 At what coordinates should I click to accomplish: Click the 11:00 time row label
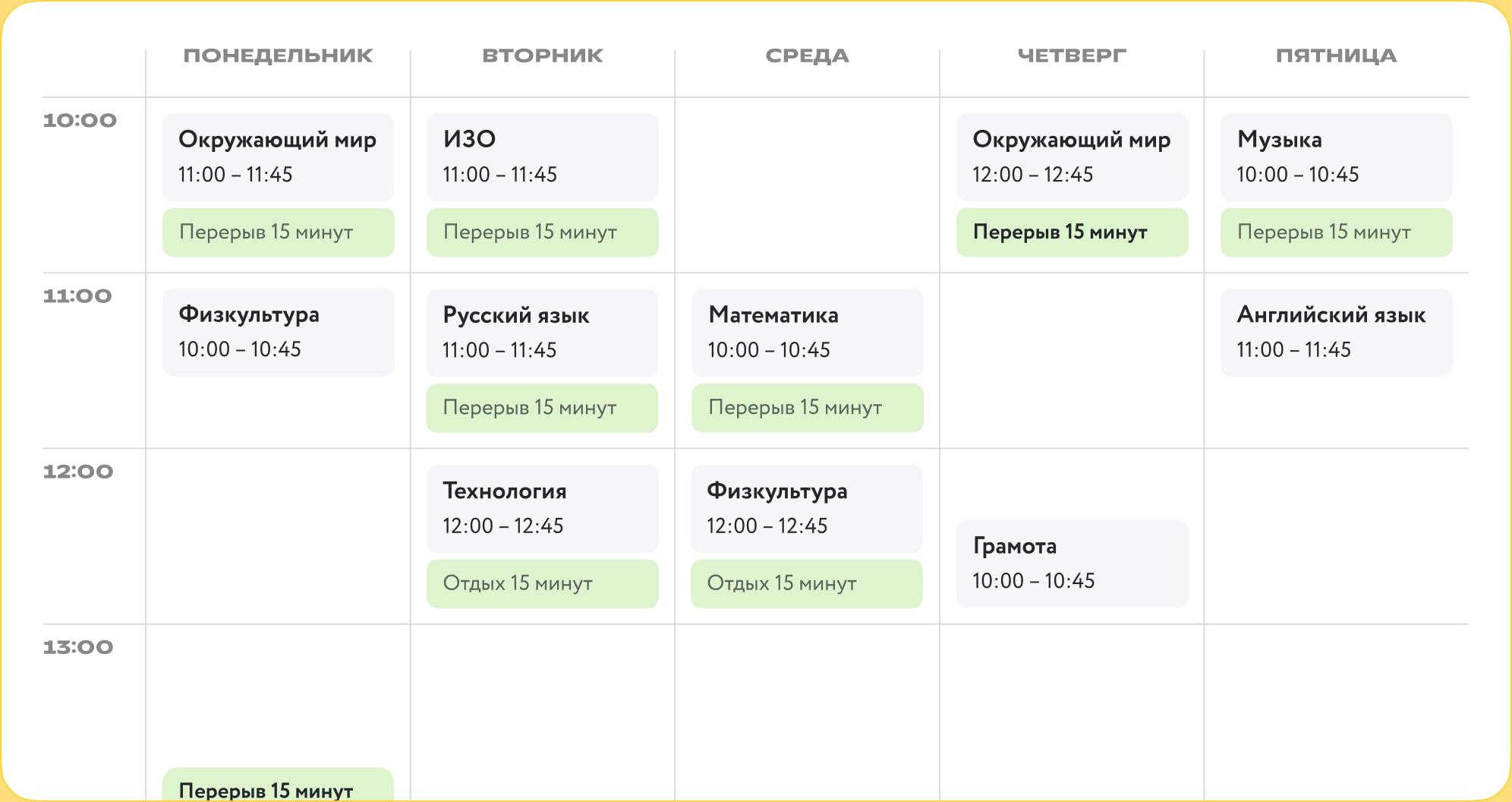click(x=77, y=296)
